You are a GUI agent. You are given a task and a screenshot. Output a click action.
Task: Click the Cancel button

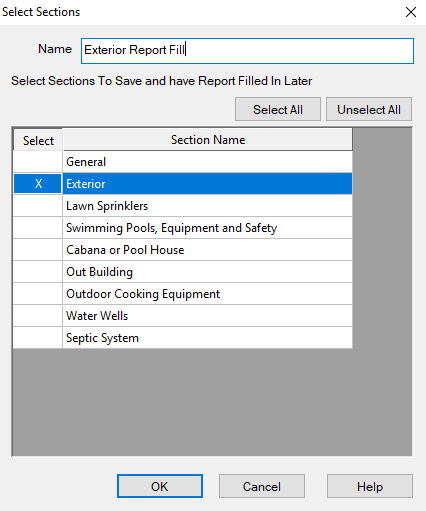pyautogui.click(x=262, y=486)
